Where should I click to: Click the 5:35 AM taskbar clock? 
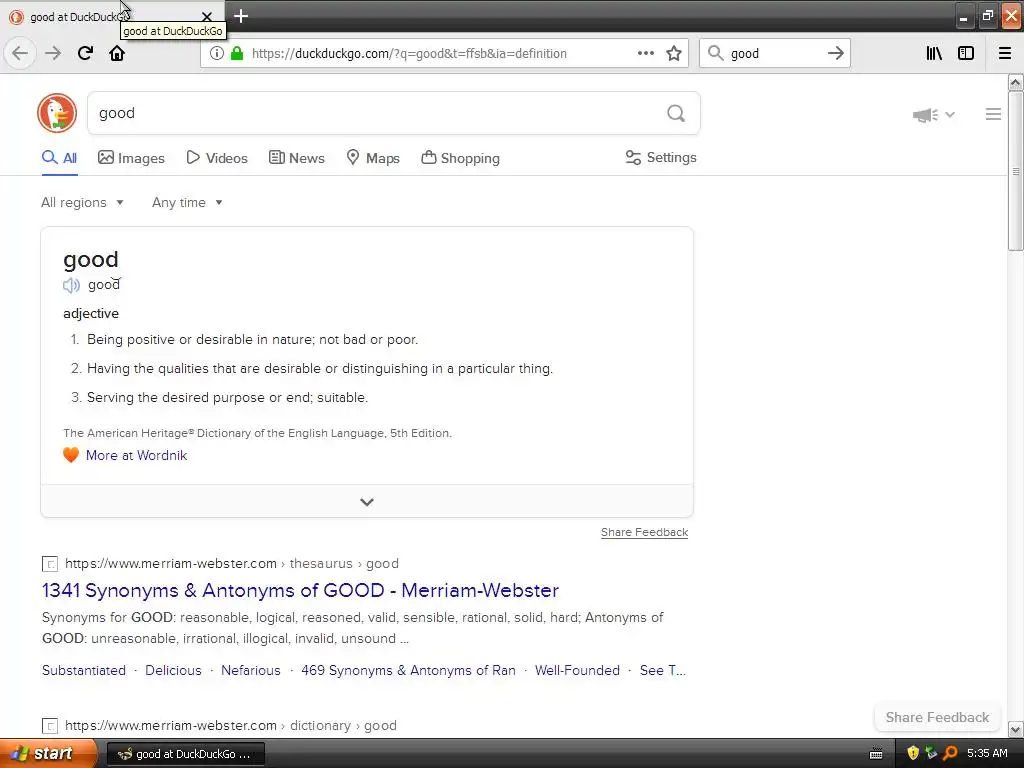point(987,754)
